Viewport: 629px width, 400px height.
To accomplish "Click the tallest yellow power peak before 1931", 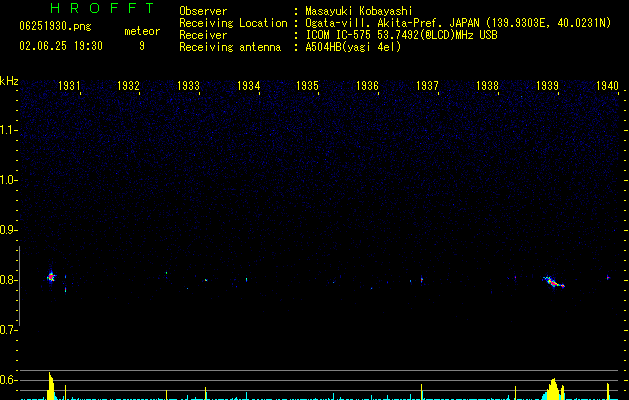I will 51,386.
